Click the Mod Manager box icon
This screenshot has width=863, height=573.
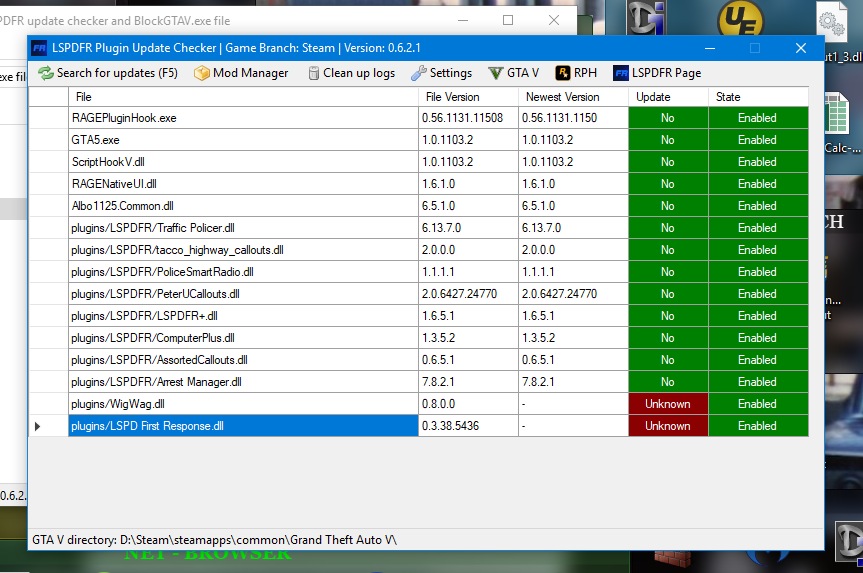(201, 73)
